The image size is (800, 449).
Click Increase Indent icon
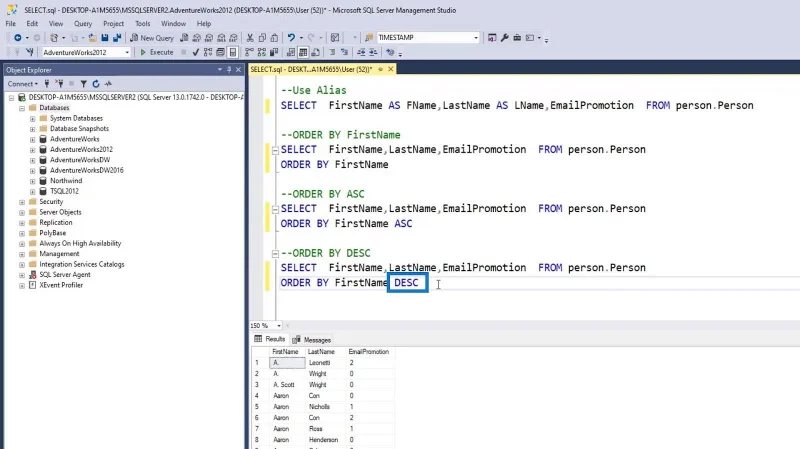point(373,52)
